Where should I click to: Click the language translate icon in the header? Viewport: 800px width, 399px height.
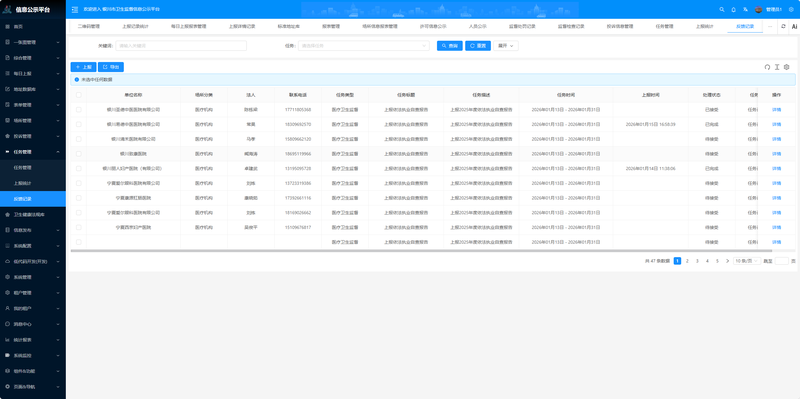[x=746, y=9]
